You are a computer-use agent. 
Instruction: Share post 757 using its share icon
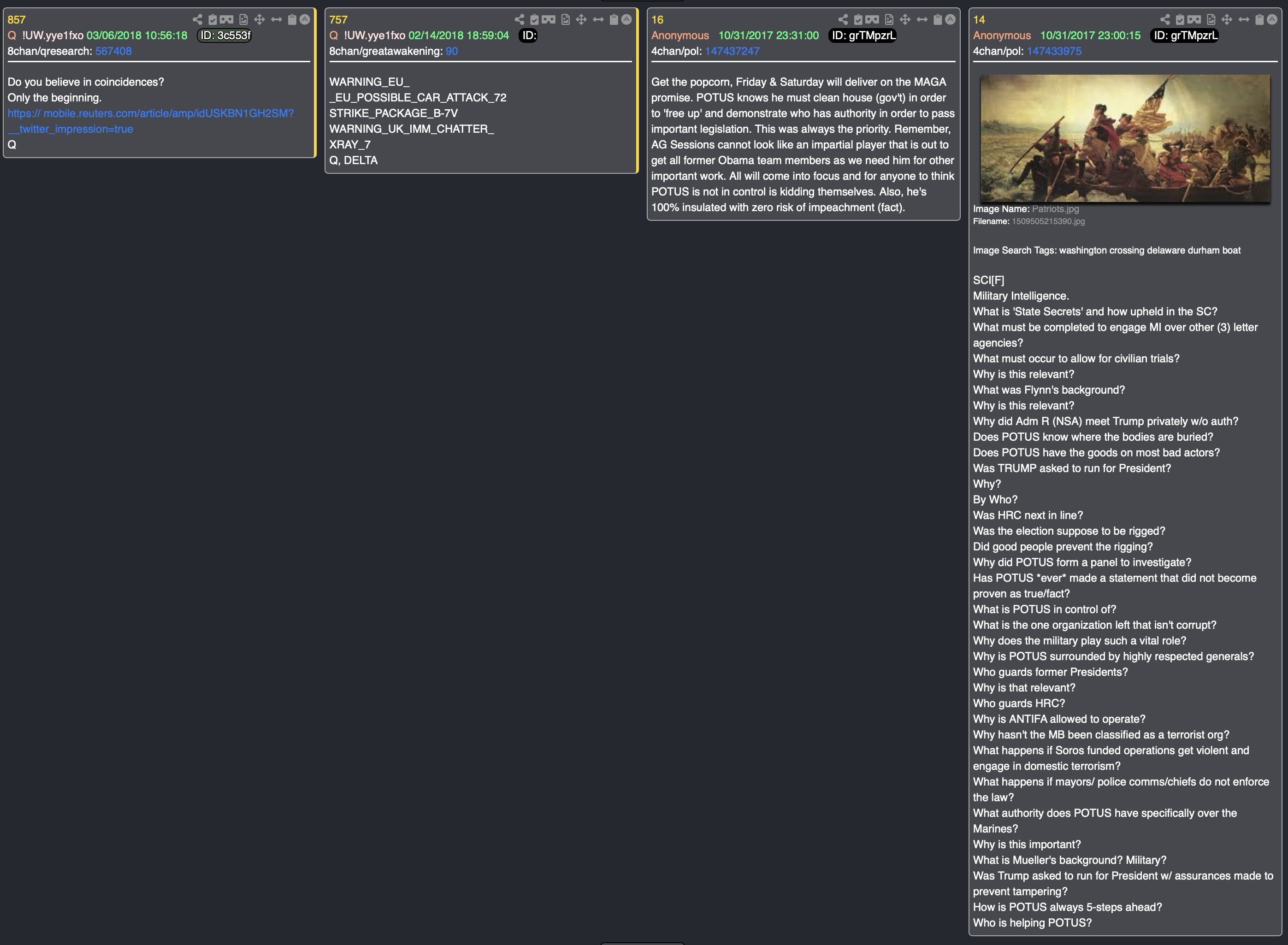pos(520,19)
